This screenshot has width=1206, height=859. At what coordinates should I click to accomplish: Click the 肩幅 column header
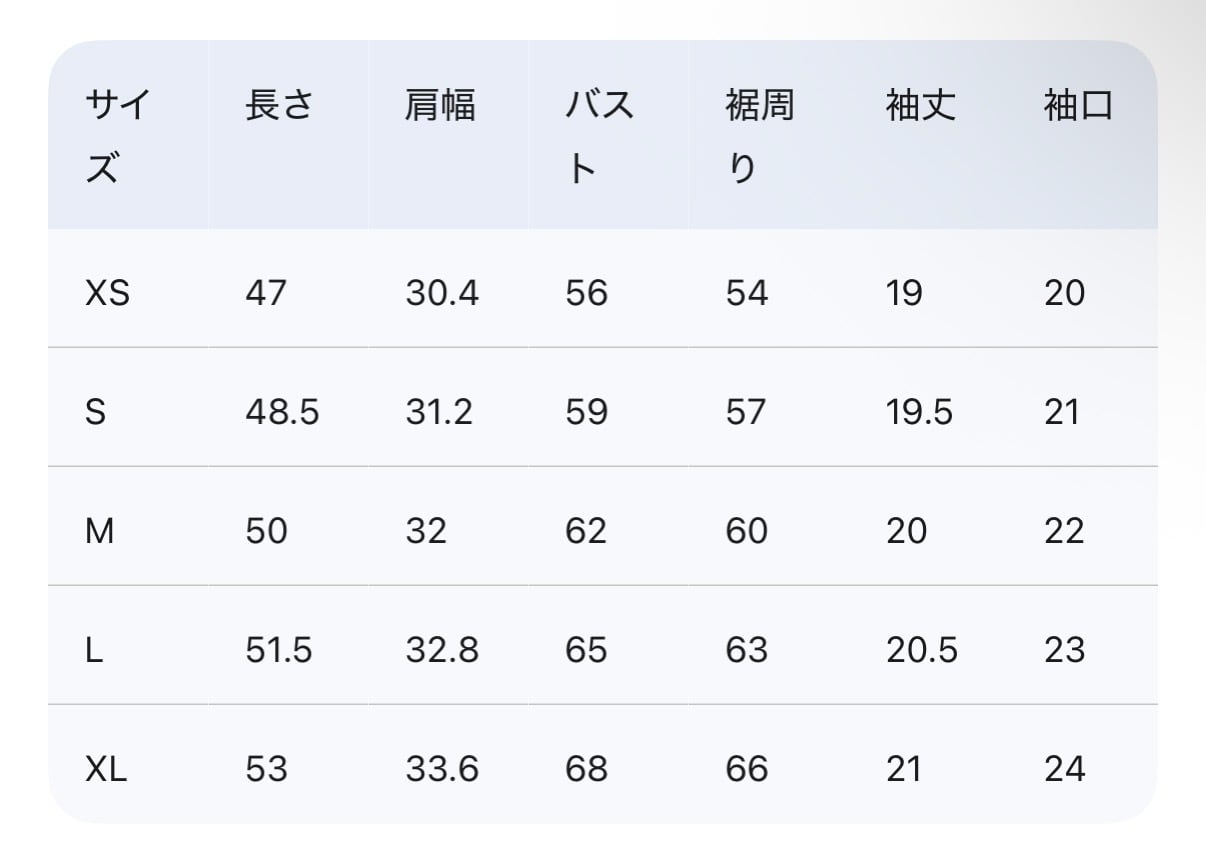[x=440, y=105]
